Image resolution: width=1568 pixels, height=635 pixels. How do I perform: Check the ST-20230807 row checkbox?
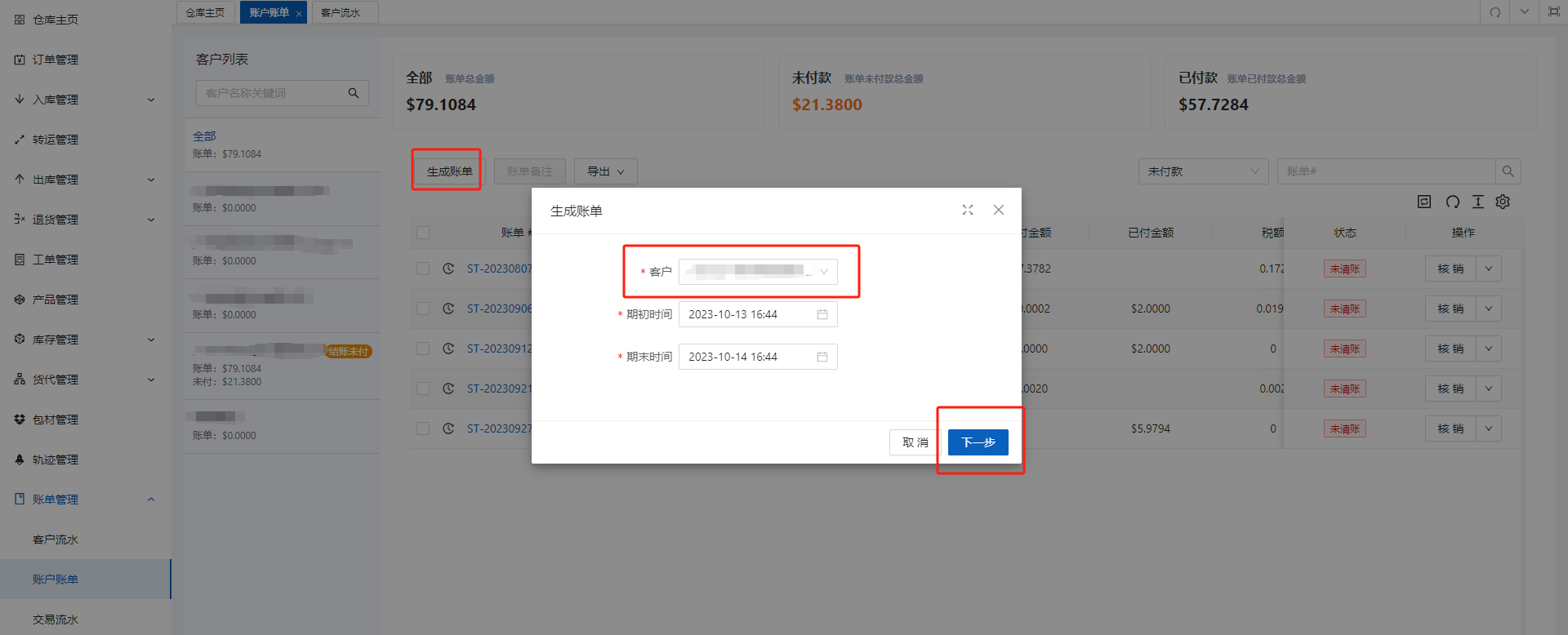423,269
